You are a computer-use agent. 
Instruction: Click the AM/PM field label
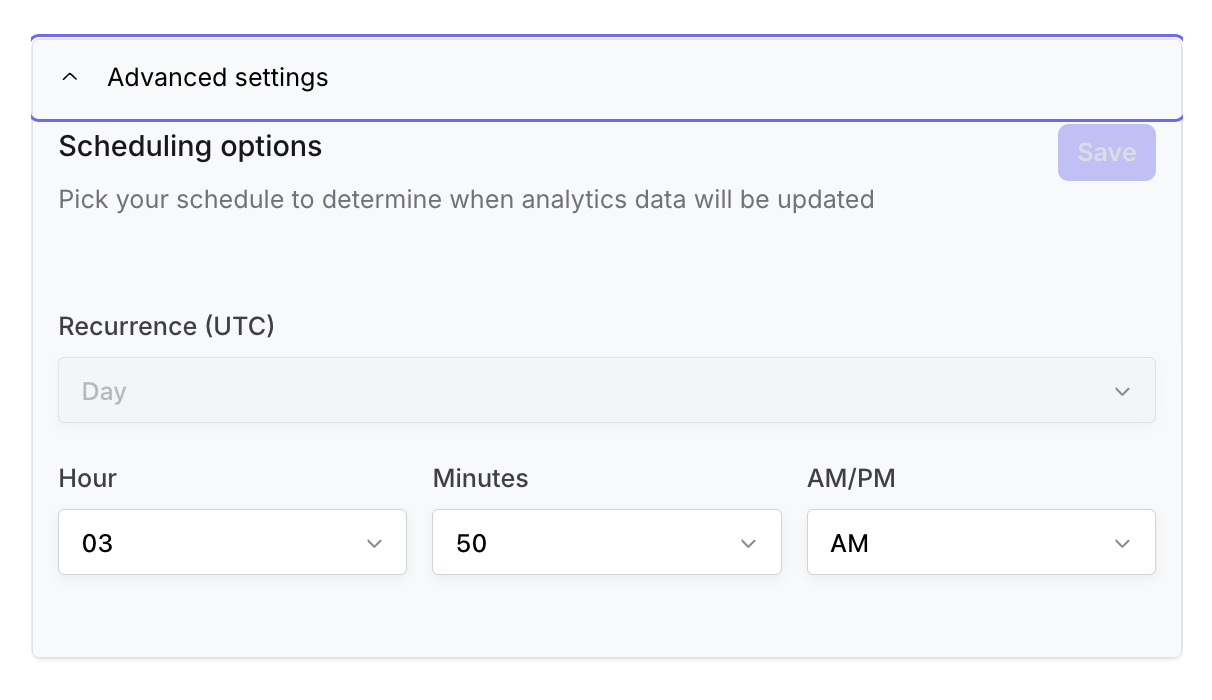click(x=851, y=479)
